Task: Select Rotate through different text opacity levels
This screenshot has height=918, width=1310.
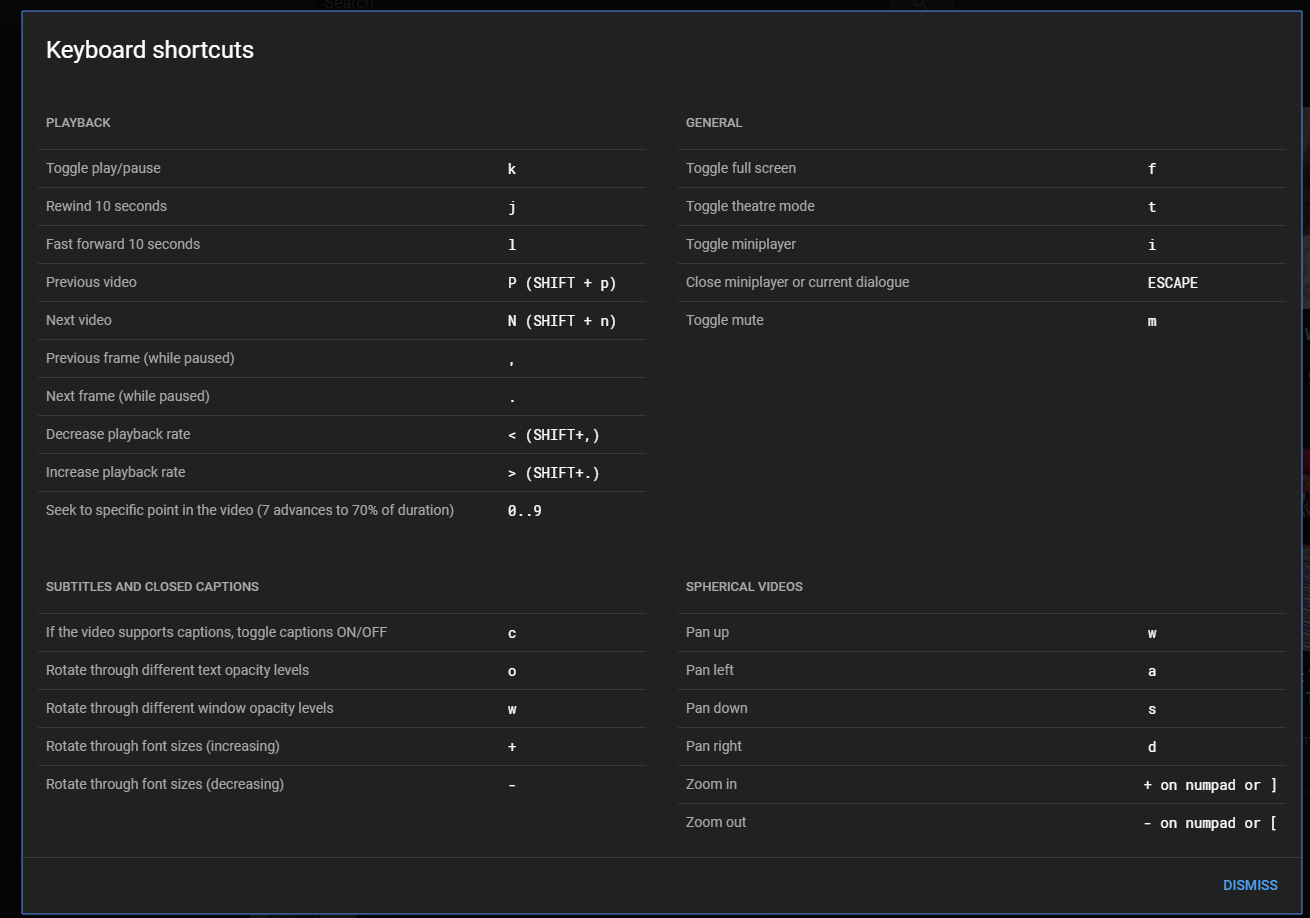Action: 177,670
